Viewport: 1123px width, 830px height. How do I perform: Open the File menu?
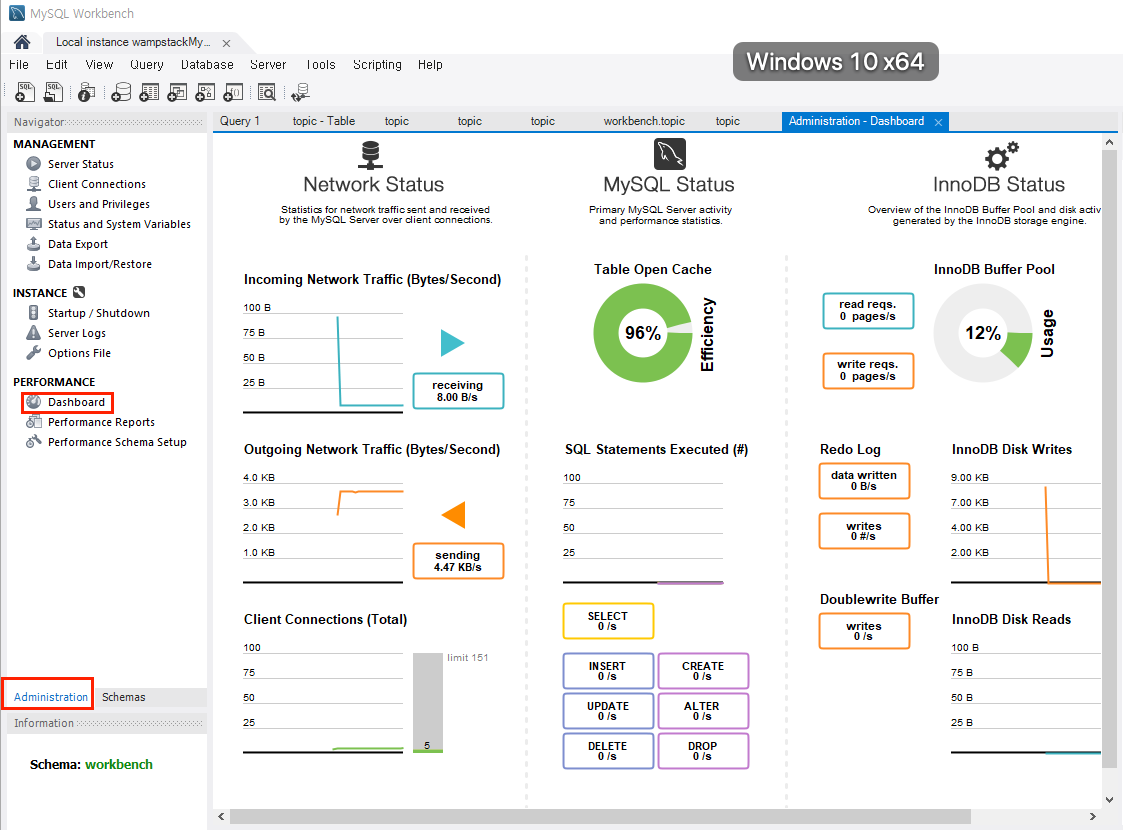(19, 64)
